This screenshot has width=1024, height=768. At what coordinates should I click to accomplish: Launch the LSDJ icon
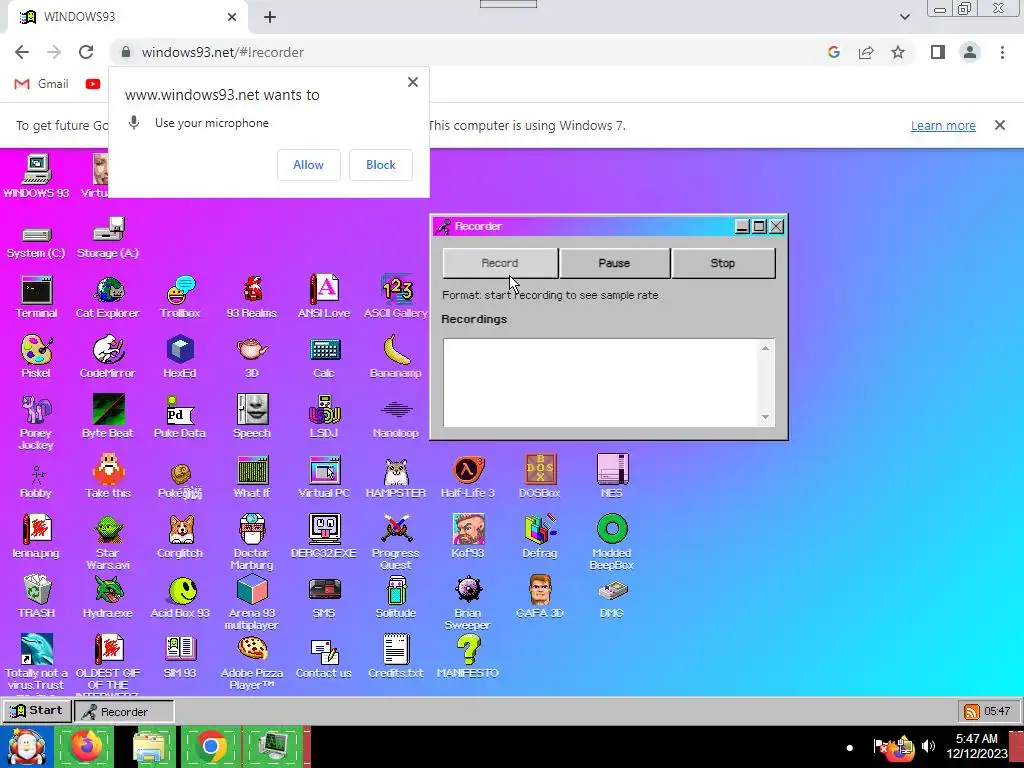click(x=324, y=416)
